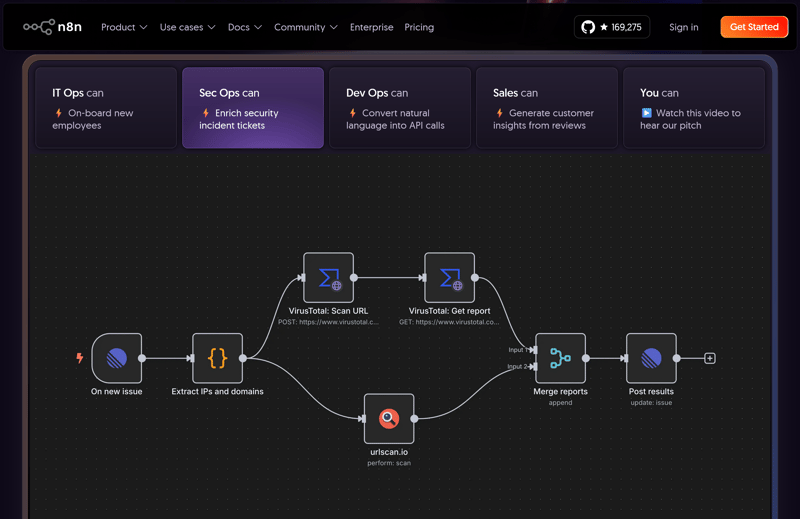Click the Post results node
The image size is (800, 519).
[651, 358]
